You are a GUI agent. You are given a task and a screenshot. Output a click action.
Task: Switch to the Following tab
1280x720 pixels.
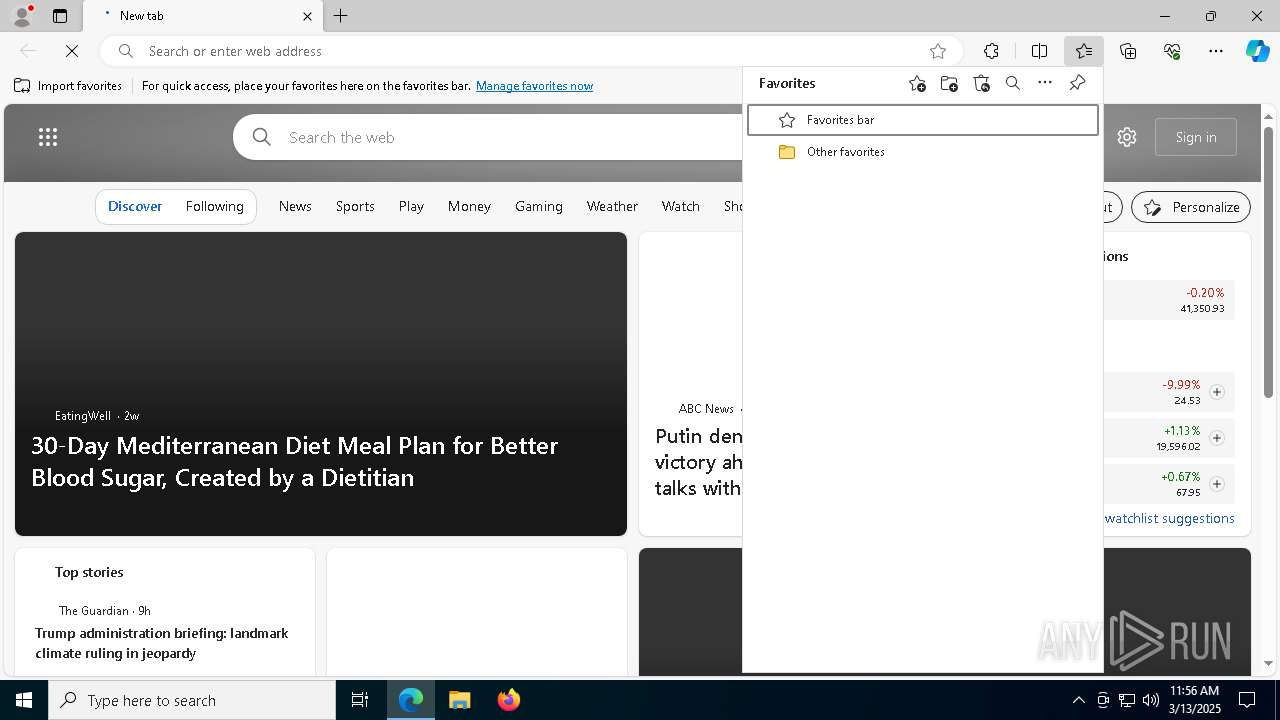(x=215, y=206)
